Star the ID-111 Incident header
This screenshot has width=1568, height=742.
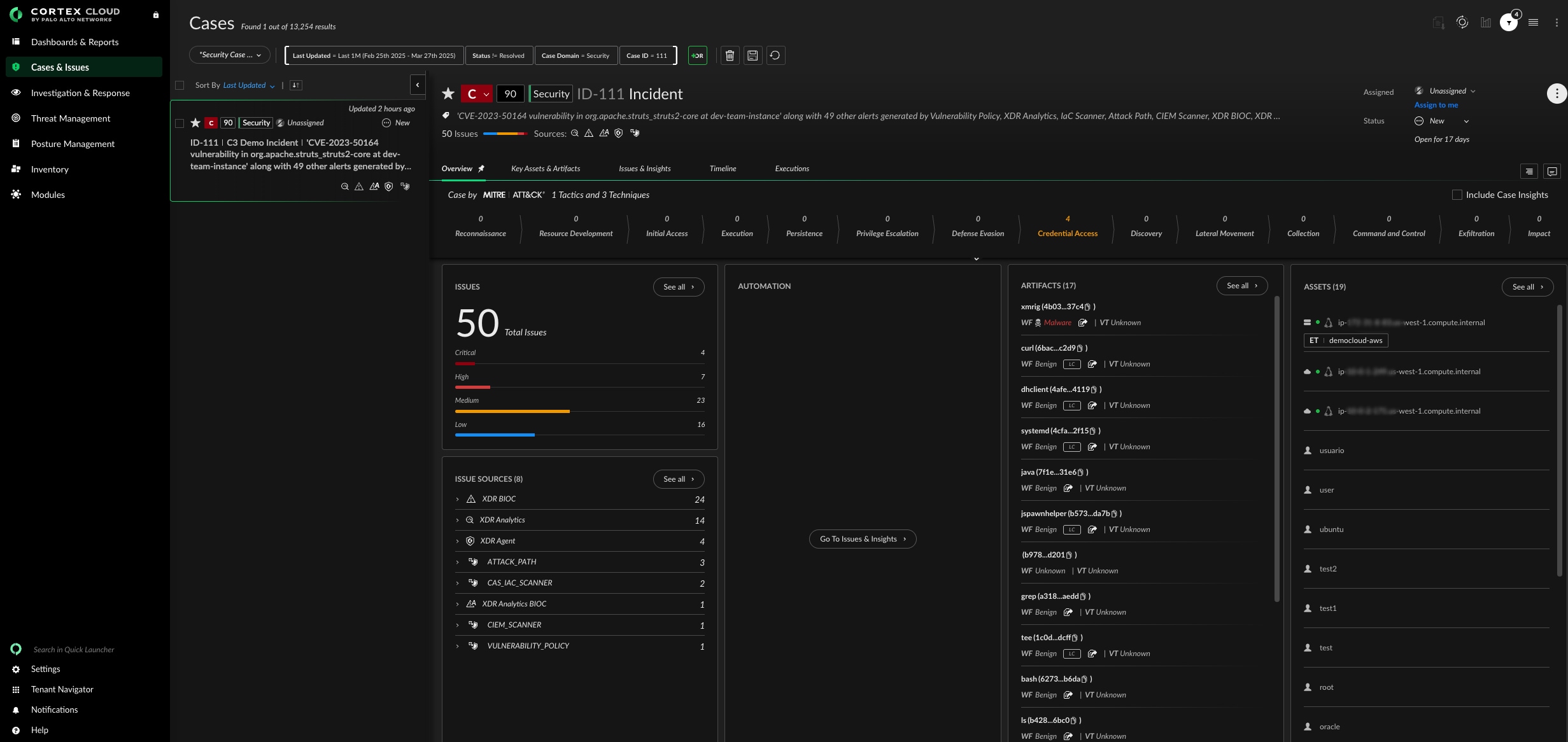point(448,94)
